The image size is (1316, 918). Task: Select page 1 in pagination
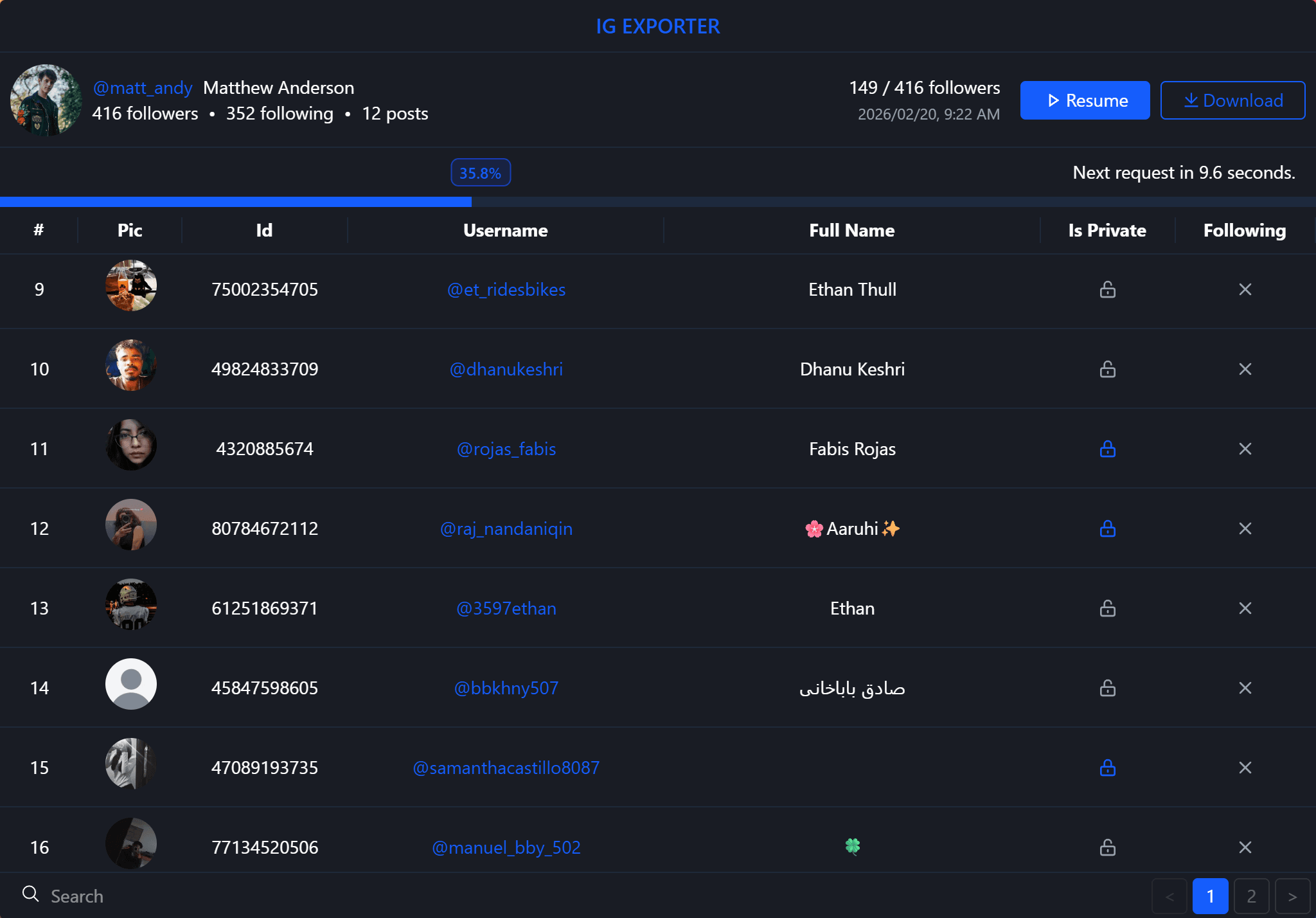[1210, 896]
